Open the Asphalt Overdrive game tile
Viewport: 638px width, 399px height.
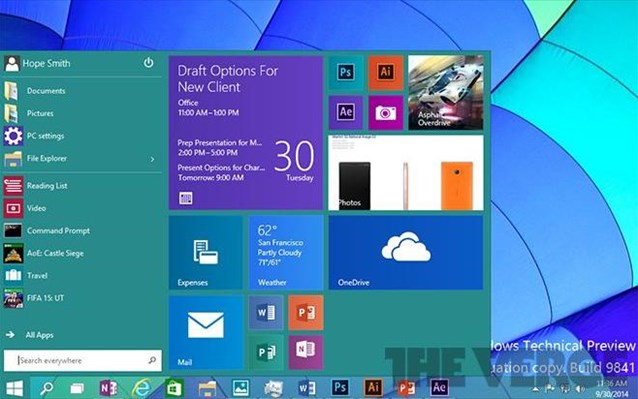pyautogui.click(x=446, y=93)
